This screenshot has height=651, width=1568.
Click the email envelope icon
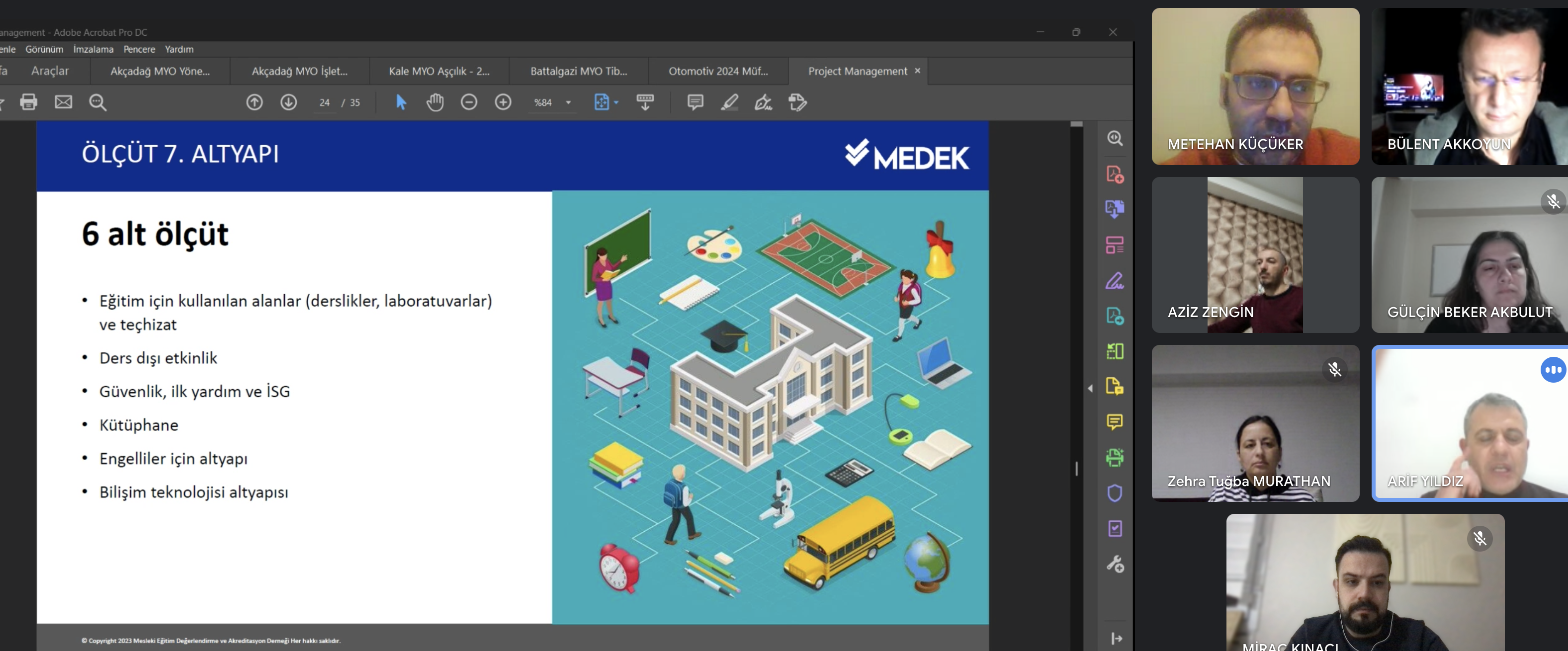pyautogui.click(x=63, y=102)
